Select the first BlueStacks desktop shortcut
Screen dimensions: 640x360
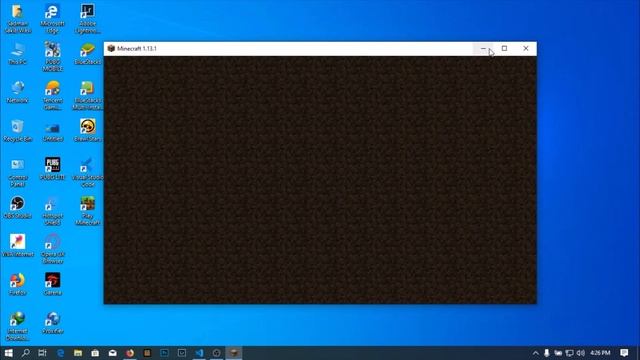[87, 54]
